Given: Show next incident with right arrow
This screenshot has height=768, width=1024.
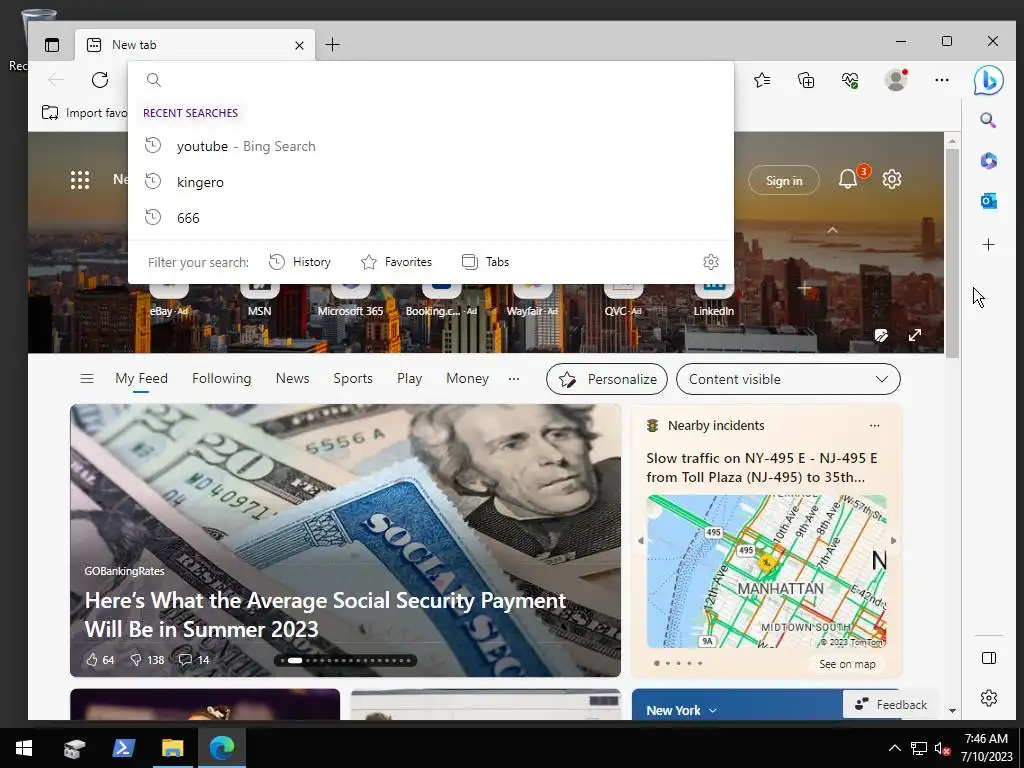Looking at the screenshot, I should pos(893,541).
